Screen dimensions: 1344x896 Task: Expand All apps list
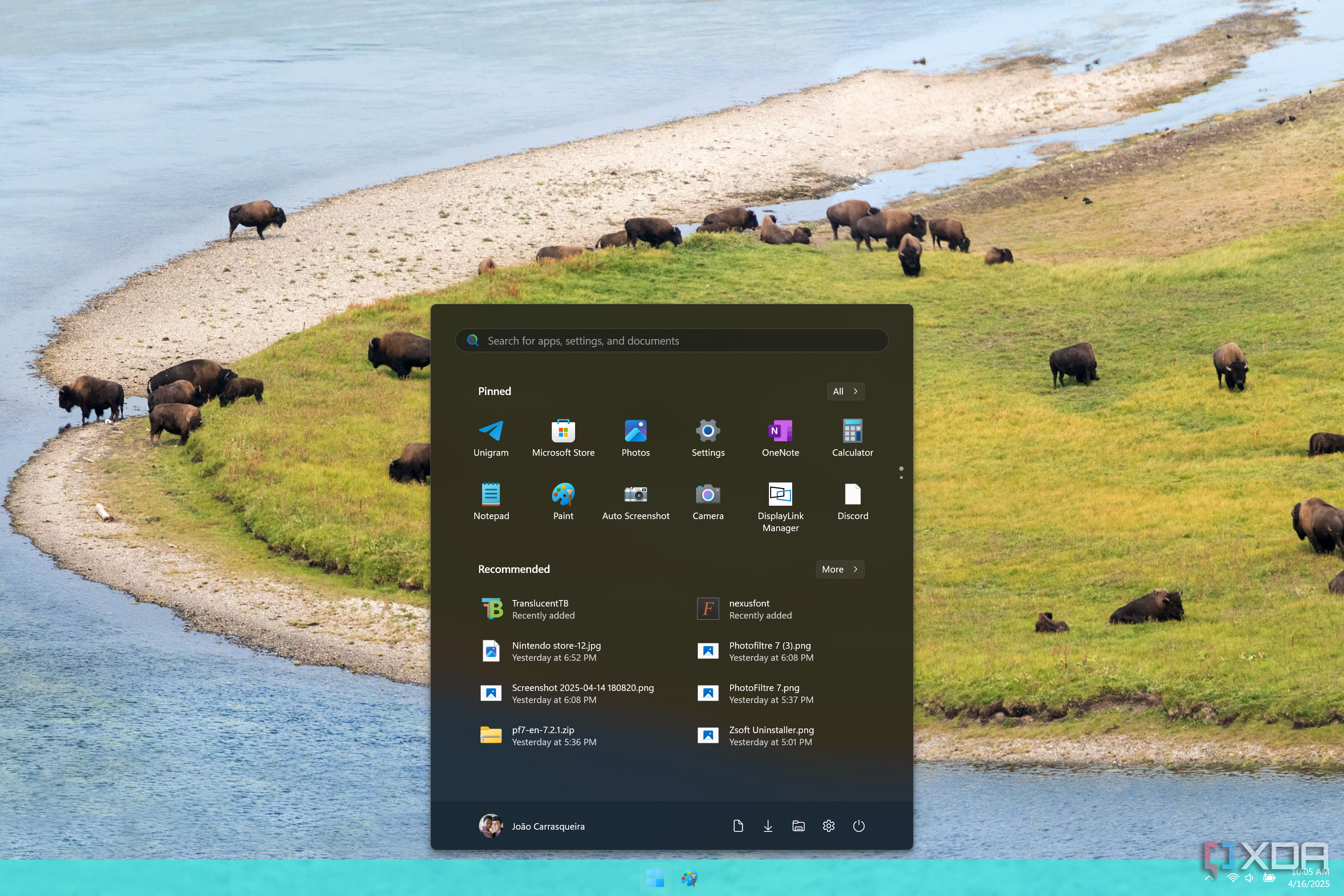coord(845,392)
